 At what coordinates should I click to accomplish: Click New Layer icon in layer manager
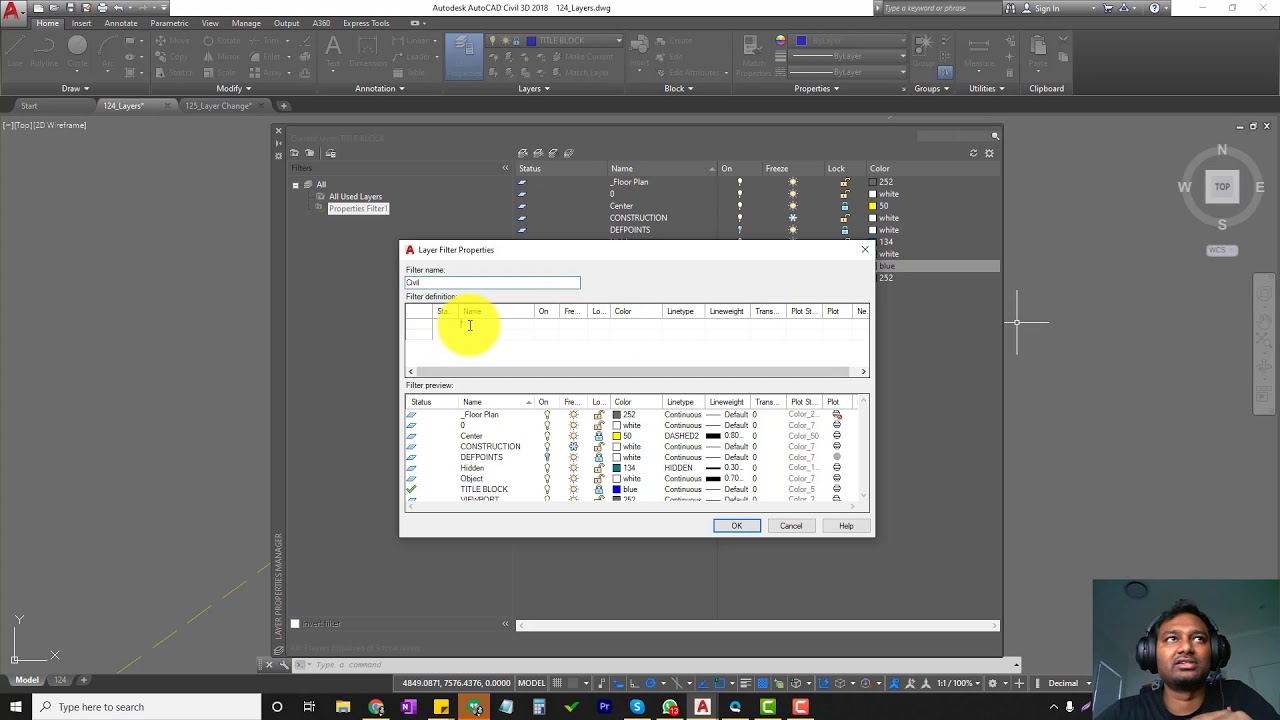pyautogui.click(x=522, y=153)
